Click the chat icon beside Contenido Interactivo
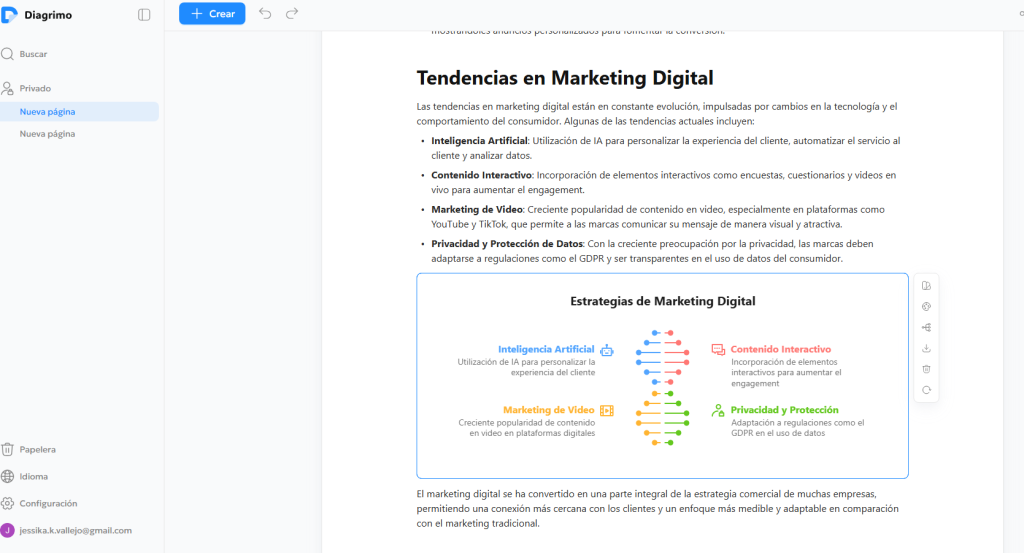Viewport: 1024px width, 553px height. point(718,350)
